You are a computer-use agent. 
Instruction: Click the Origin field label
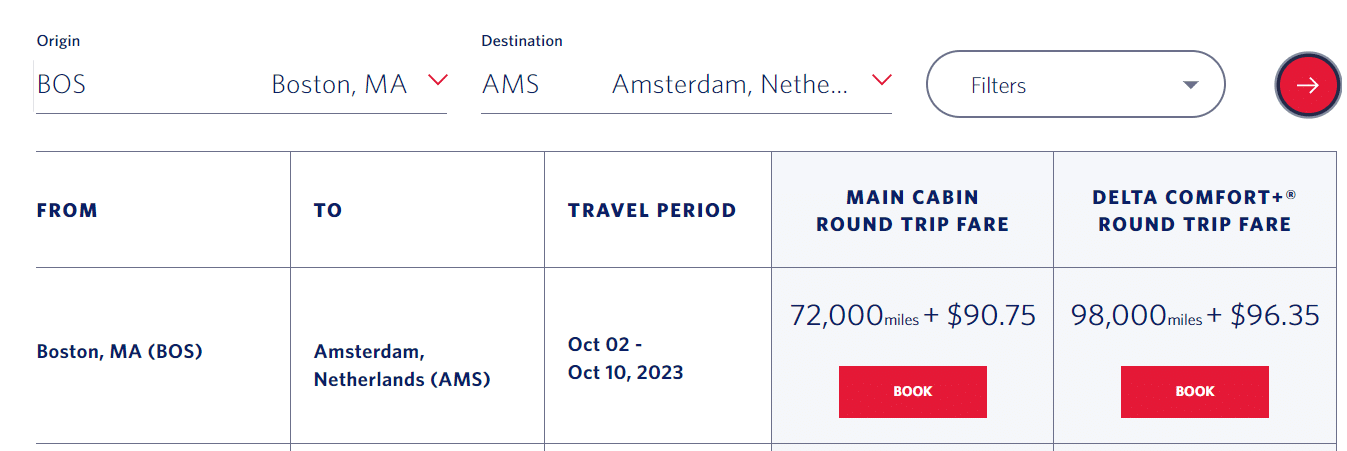[58, 41]
